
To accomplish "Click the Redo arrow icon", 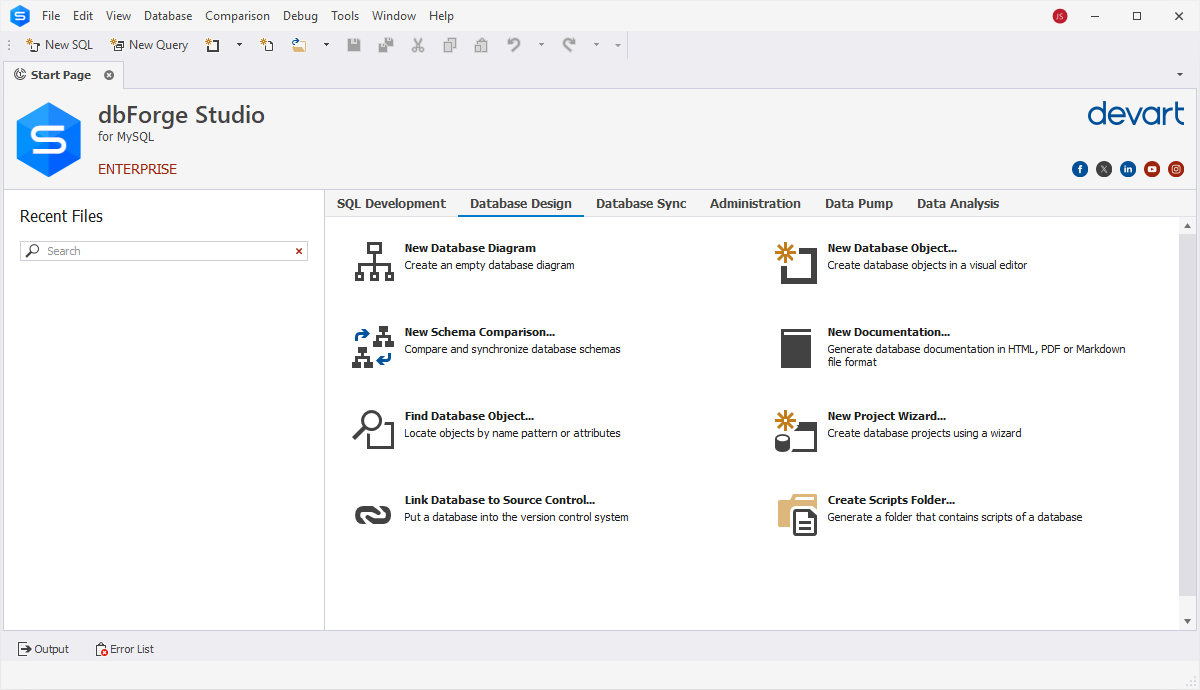I will 569,45.
